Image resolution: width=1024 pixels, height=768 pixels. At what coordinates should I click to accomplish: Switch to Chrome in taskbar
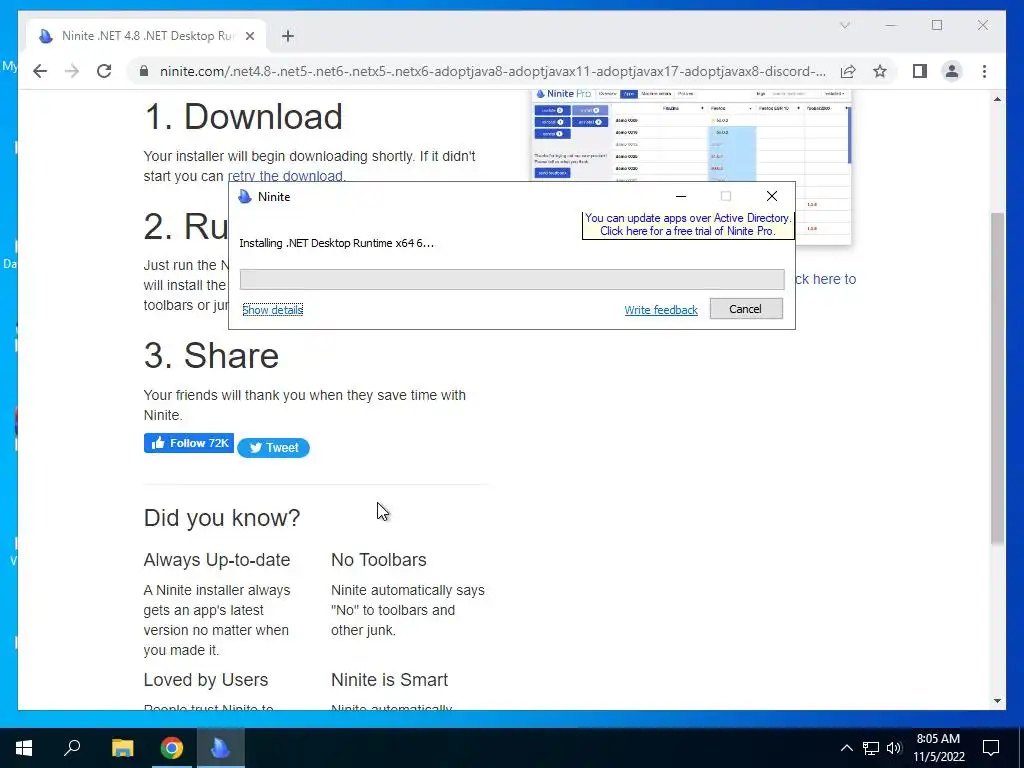click(172, 748)
